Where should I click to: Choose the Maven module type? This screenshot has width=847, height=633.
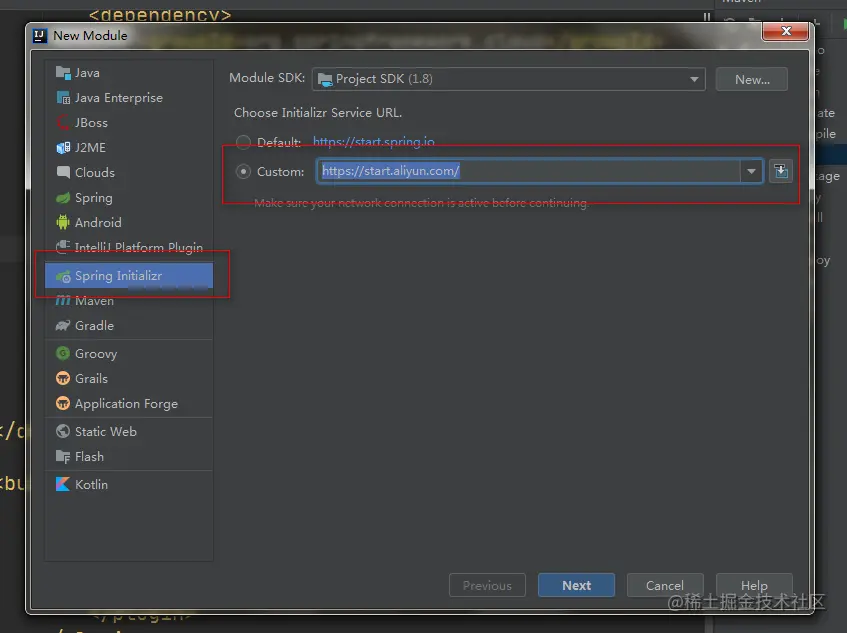(x=129, y=301)
